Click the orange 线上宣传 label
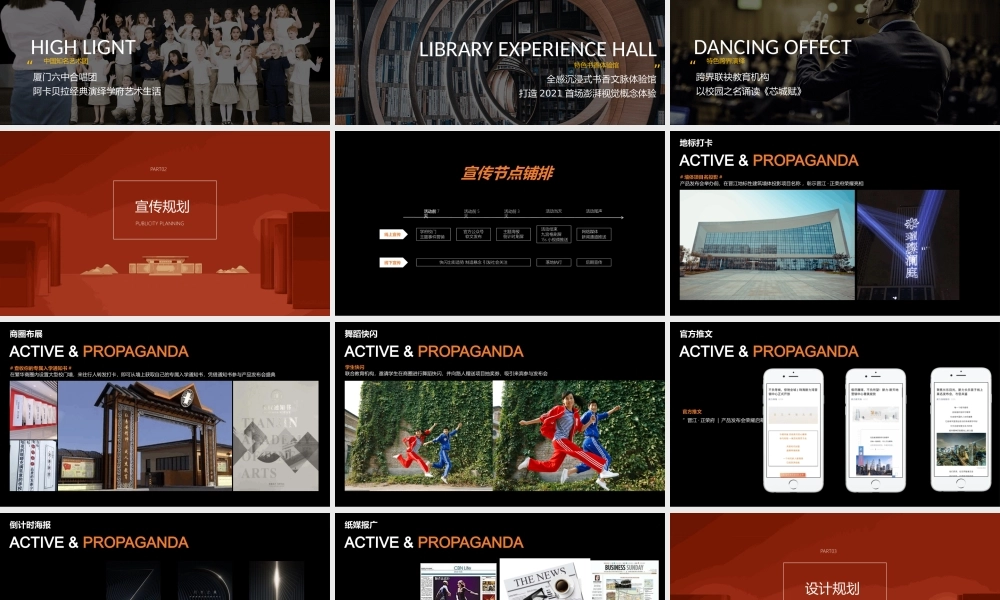This screenshot has height=600, width=1000. (x=391, y=234)
